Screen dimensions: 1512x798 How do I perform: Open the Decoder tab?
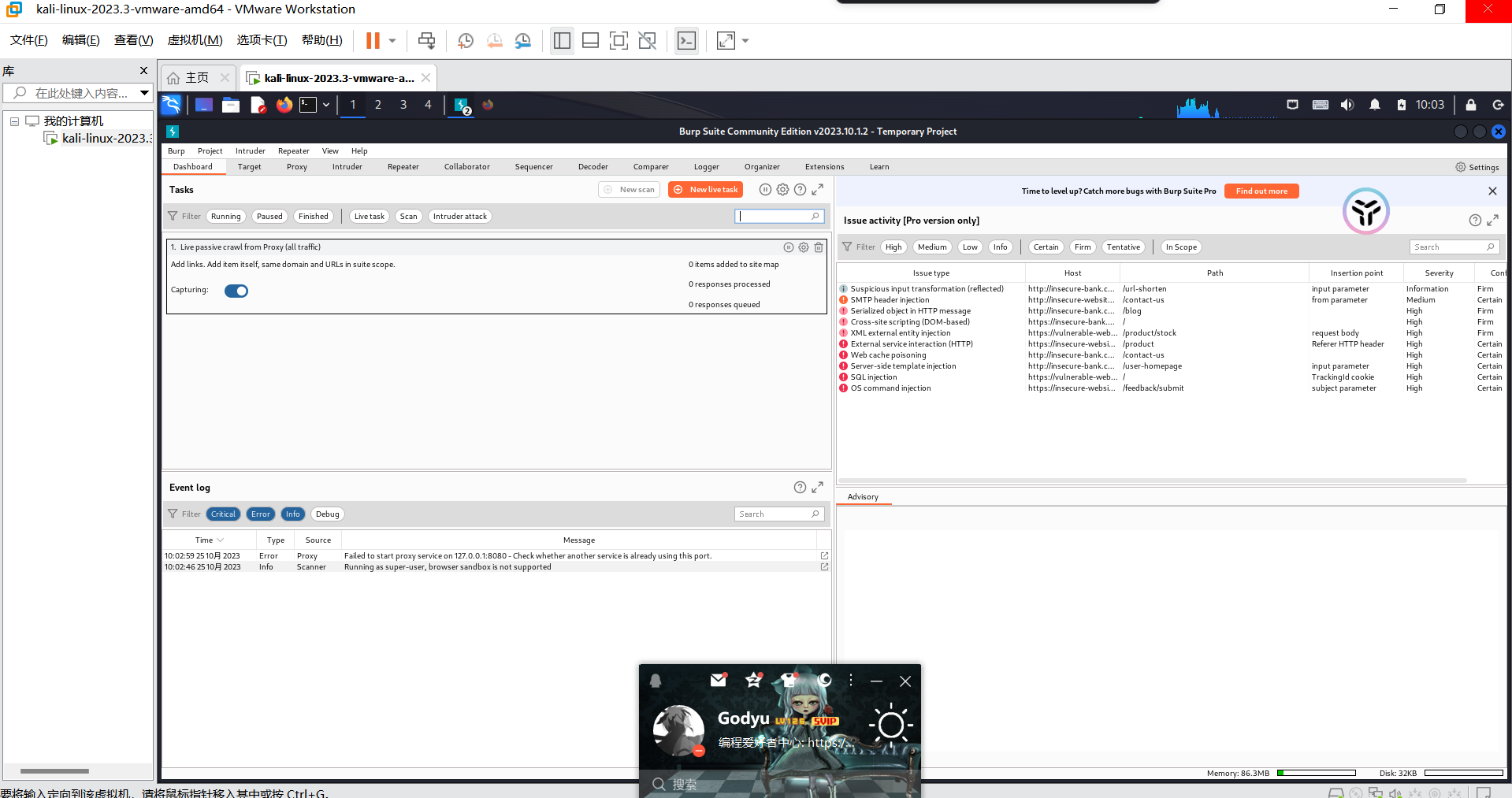pos(593,167)
